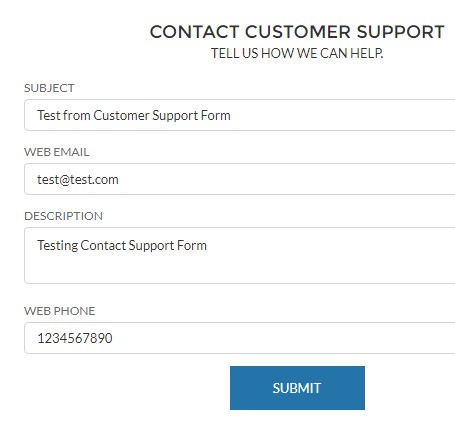Click the DESCRIPTION field label
Viewport: 455px width, 441px height.
pos(63,216)
